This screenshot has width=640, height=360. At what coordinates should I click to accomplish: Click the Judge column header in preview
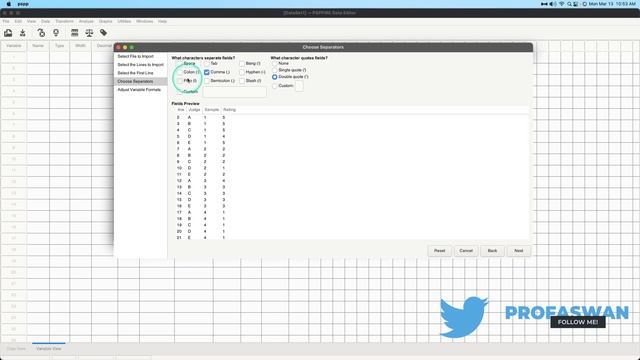[x=194, y=110]
